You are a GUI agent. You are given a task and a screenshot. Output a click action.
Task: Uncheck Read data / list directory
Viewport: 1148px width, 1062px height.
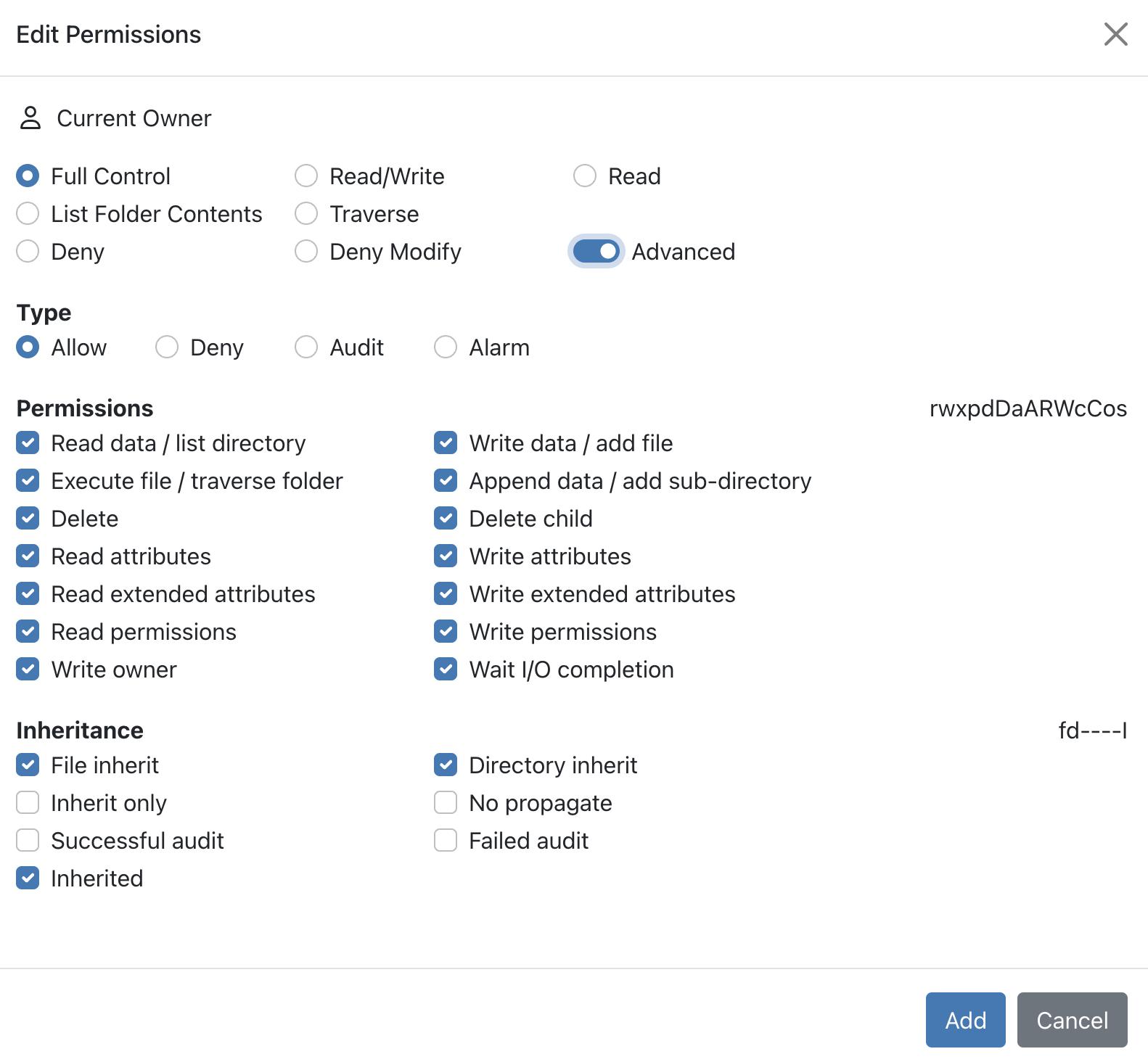coord(28,442)
